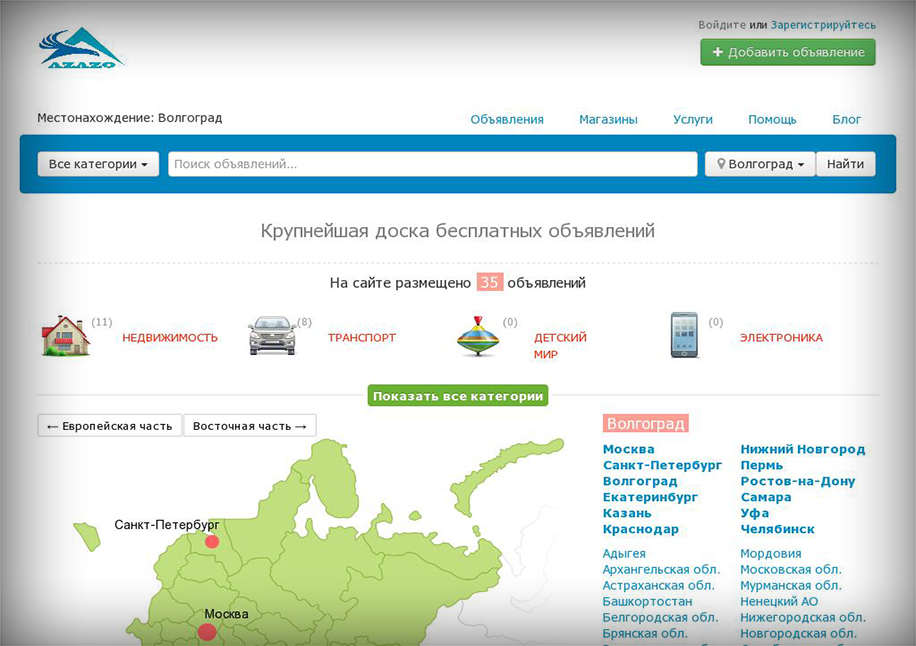Click the Зарегистрируйтесь link
Screen dimensions: 916x646
[x=823, y=25]
